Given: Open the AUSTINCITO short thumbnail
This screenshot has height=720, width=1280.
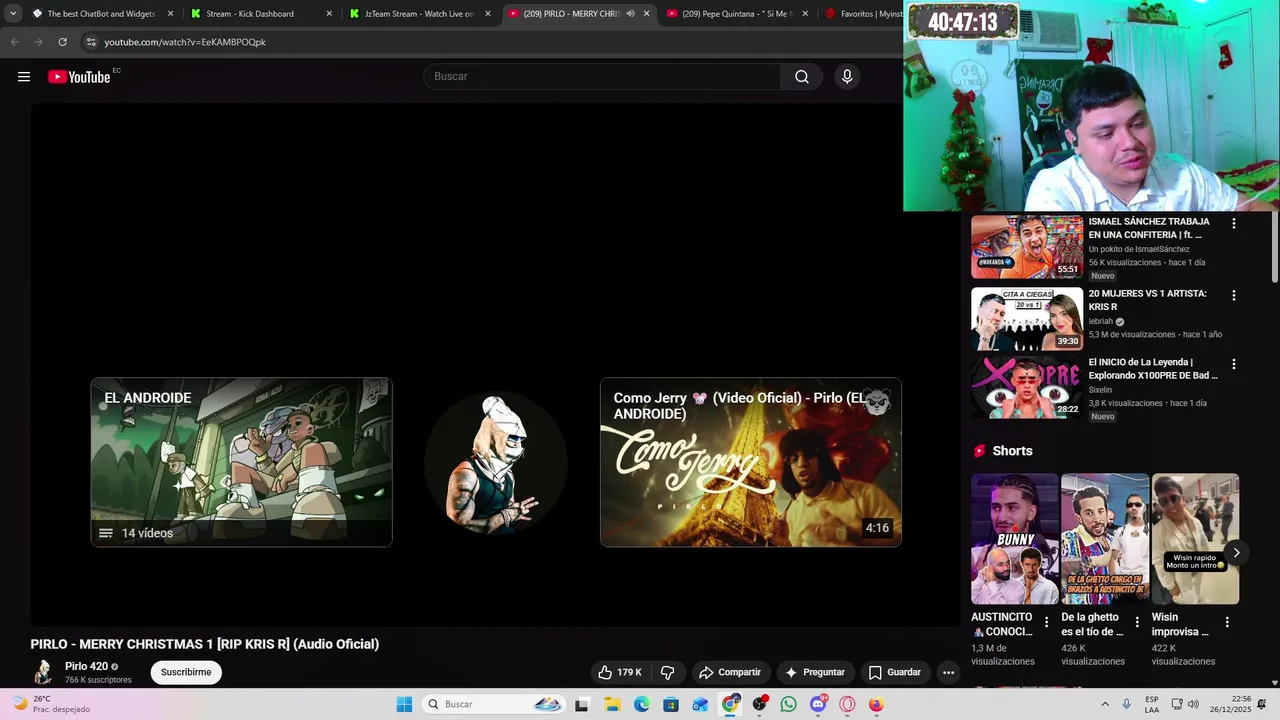Looking at the screenshot, I should point(1015,539).
